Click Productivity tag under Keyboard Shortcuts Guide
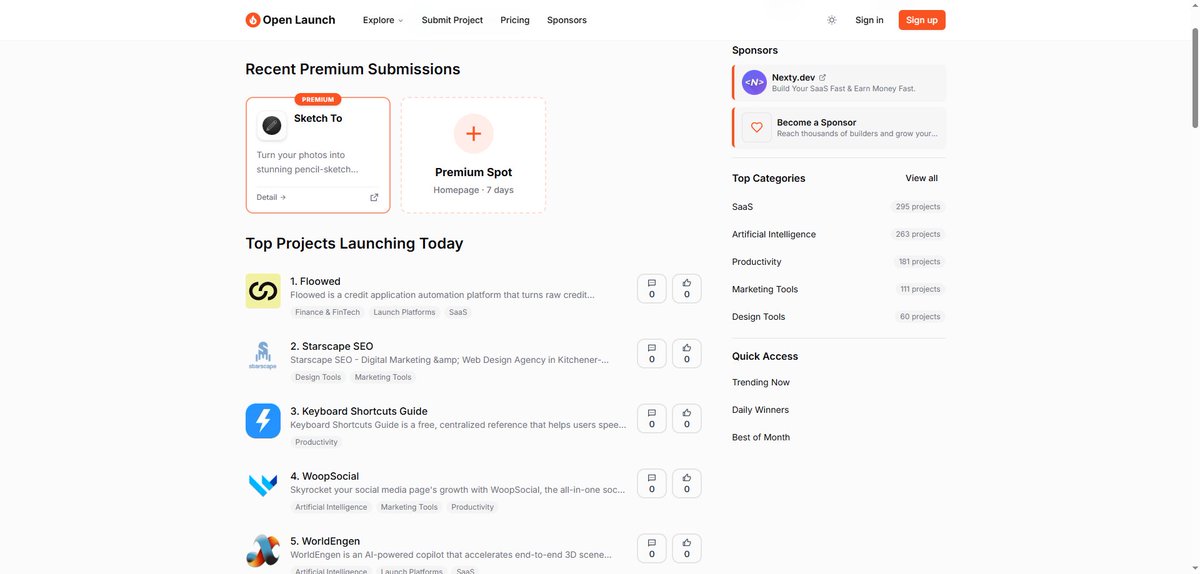The height and width of the screenshot is (574, 1200). [317, 442]
